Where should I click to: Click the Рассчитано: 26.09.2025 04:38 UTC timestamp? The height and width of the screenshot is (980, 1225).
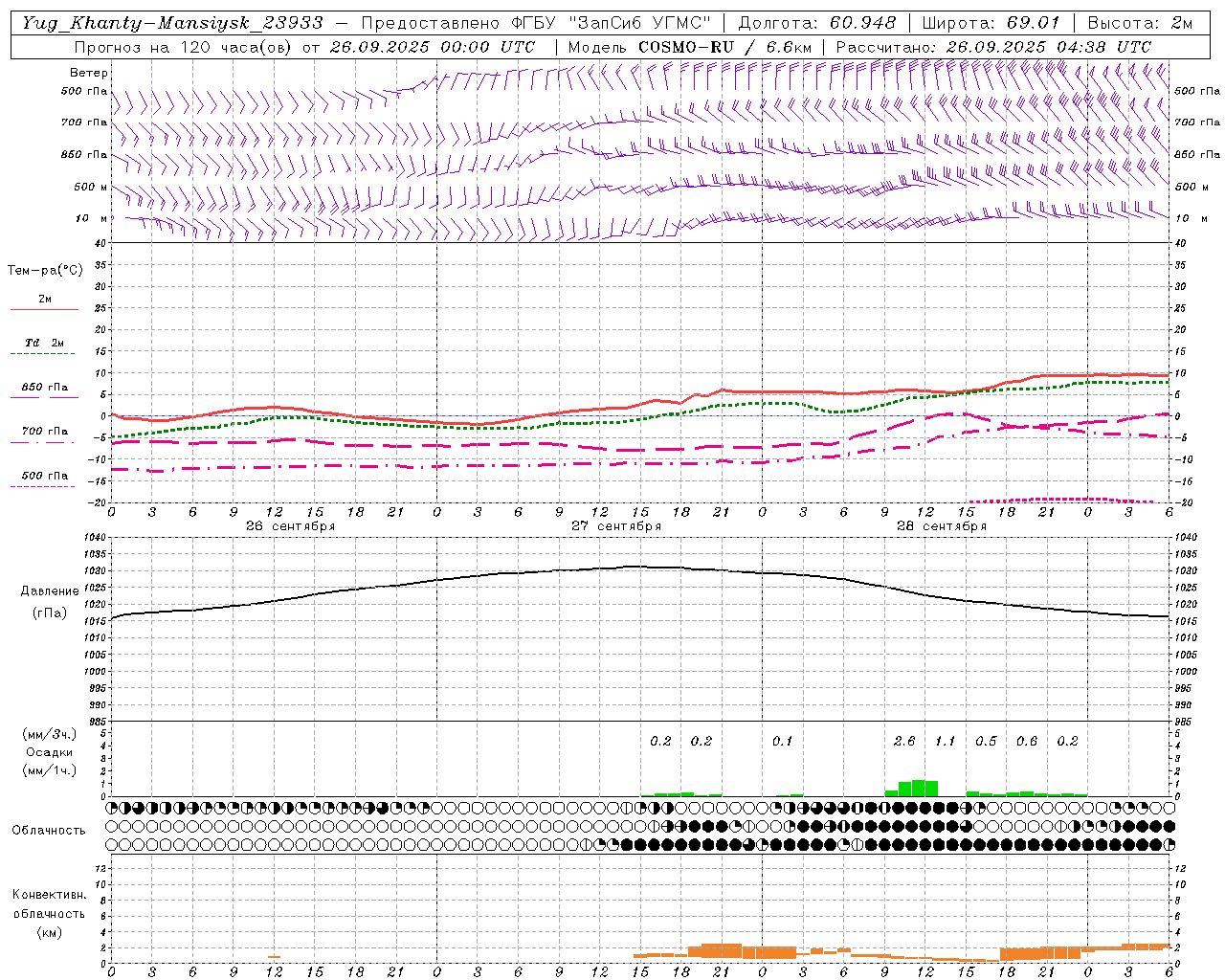pos(993,47)
